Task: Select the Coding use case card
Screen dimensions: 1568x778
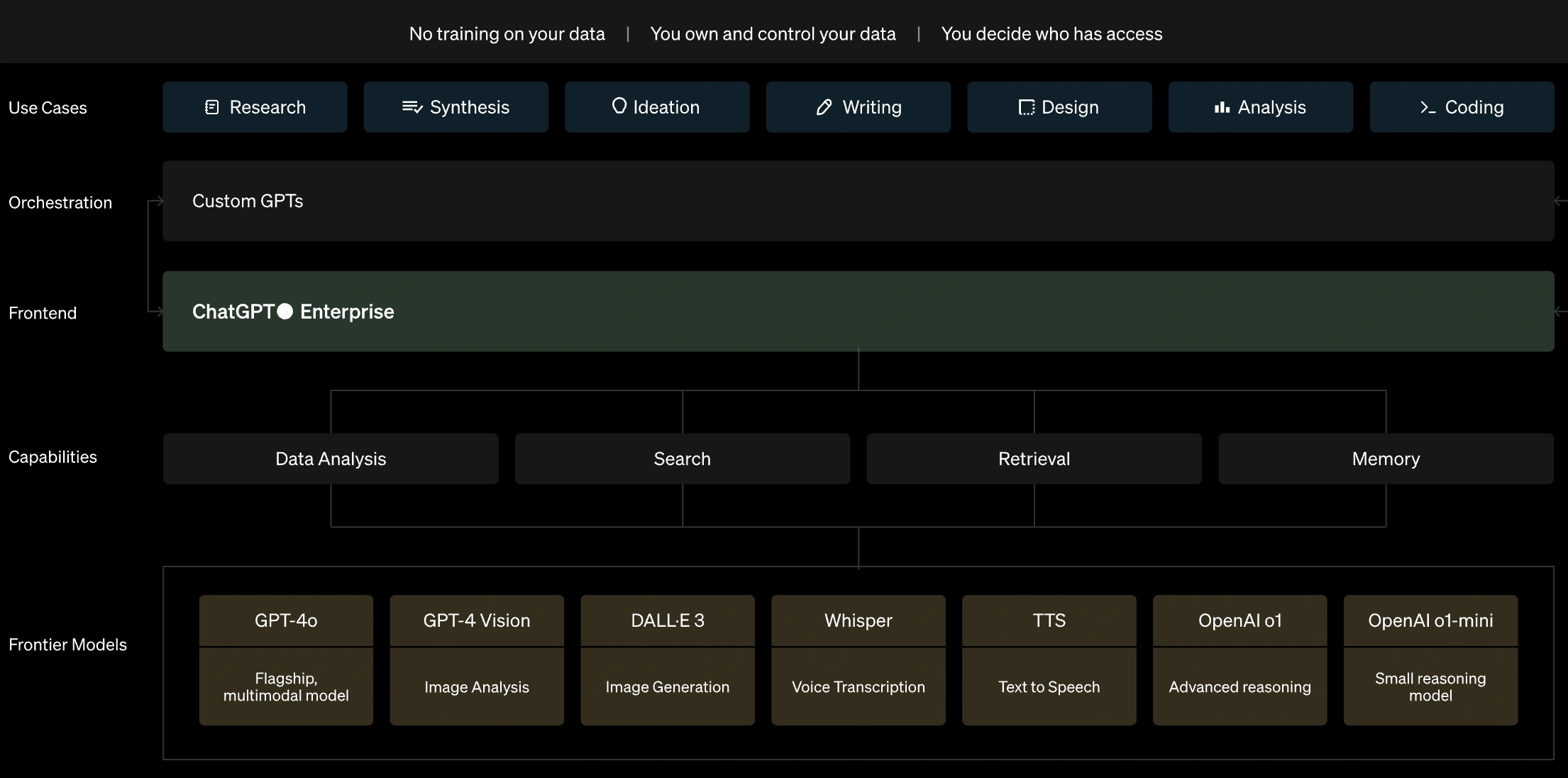Action: pos(1462,107)
